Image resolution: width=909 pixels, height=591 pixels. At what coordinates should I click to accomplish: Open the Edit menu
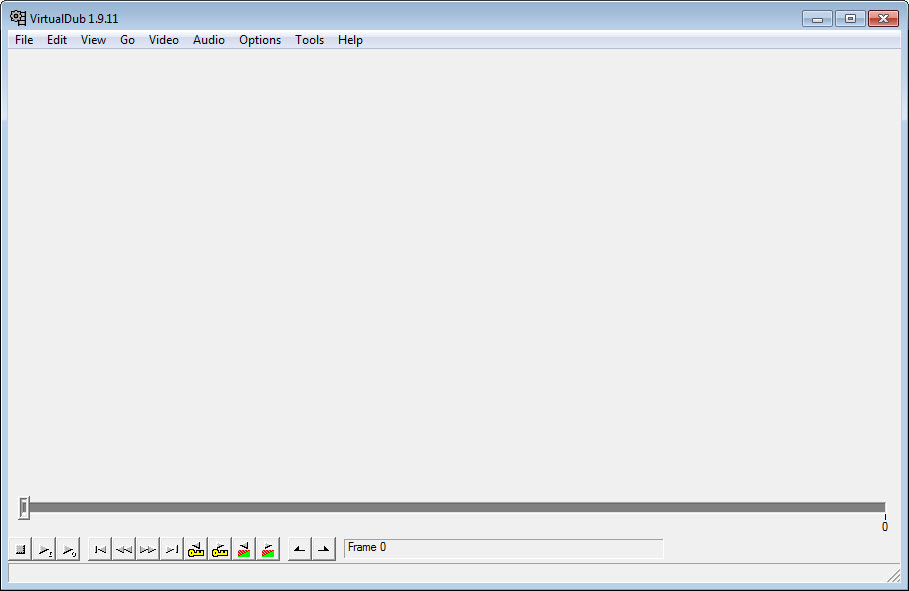click(57, 40)
